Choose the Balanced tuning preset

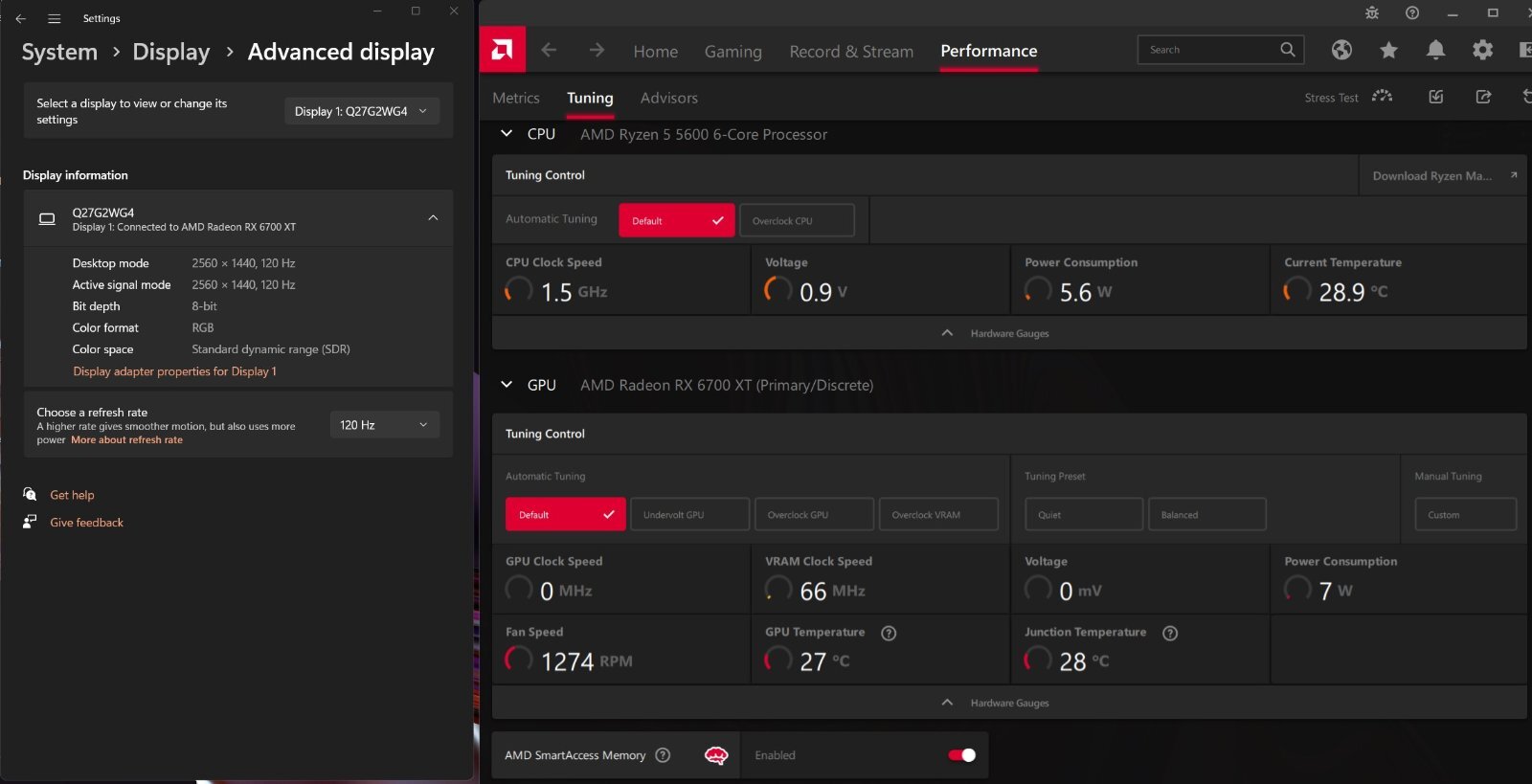(1207, 514)
